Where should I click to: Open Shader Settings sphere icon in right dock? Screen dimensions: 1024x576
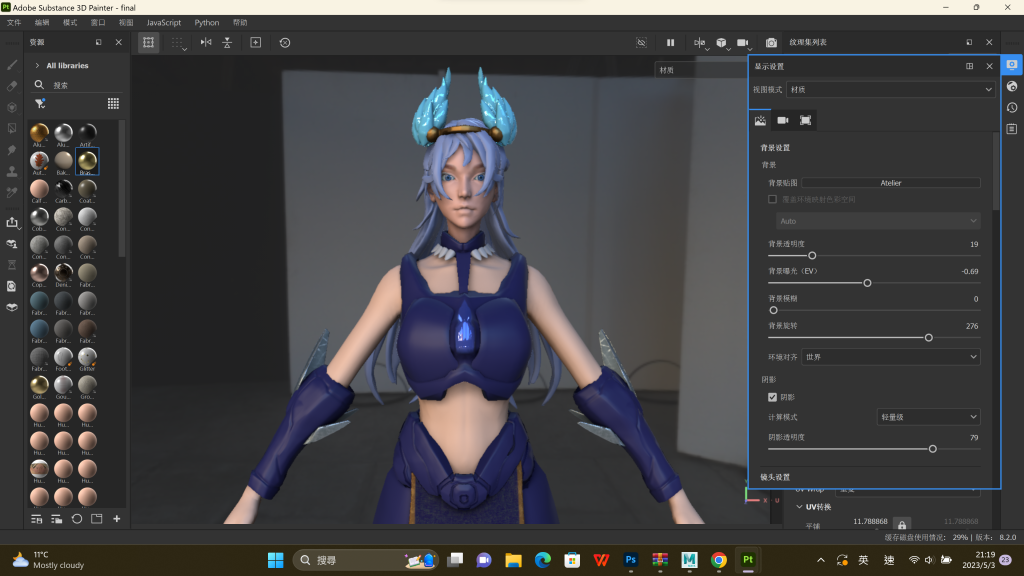pyautogui.click(x=1012, y=86)
